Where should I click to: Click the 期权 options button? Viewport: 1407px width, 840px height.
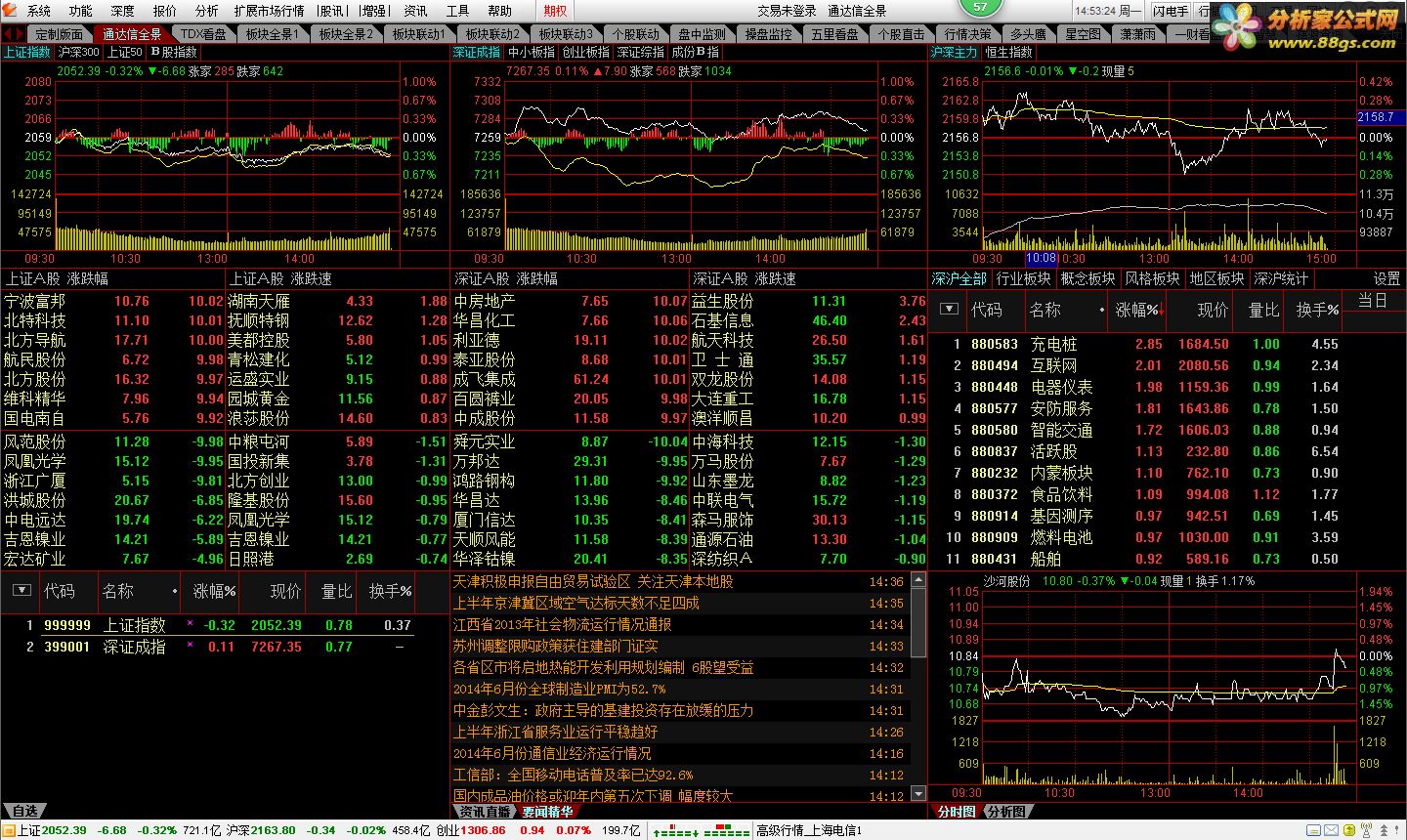[555, 11]
